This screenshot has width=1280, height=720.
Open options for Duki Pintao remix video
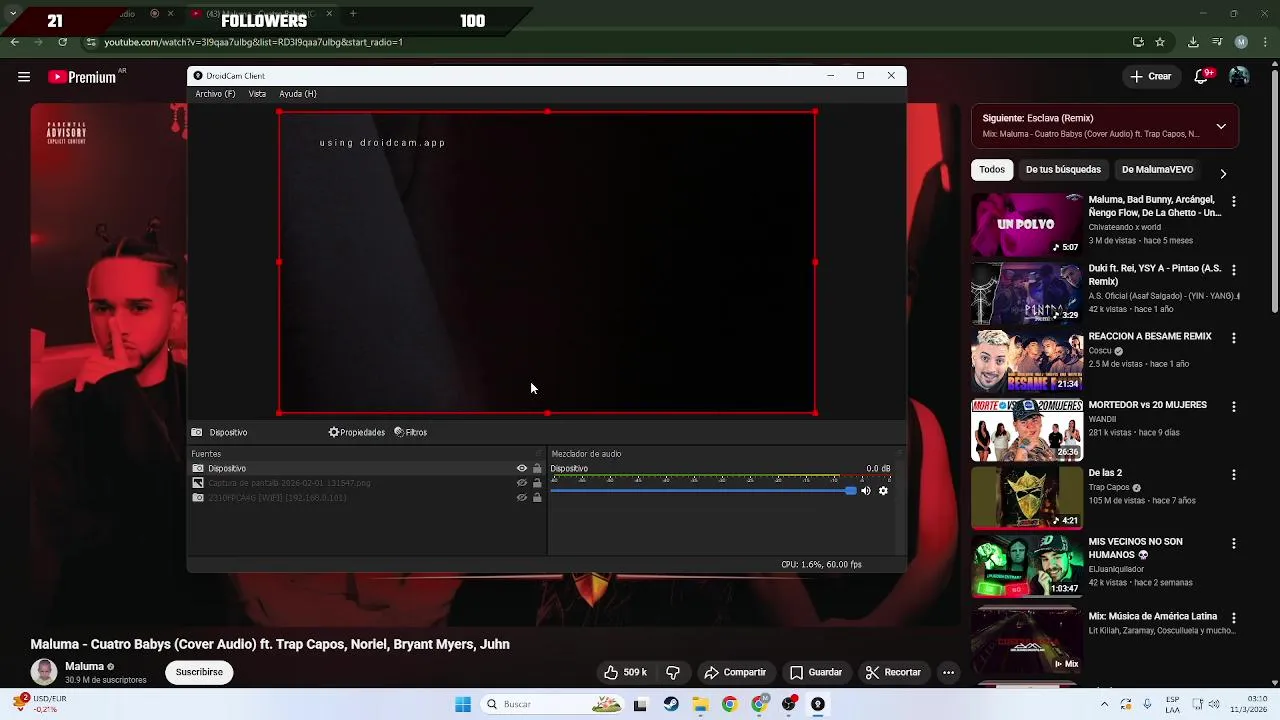point(1233,270)
